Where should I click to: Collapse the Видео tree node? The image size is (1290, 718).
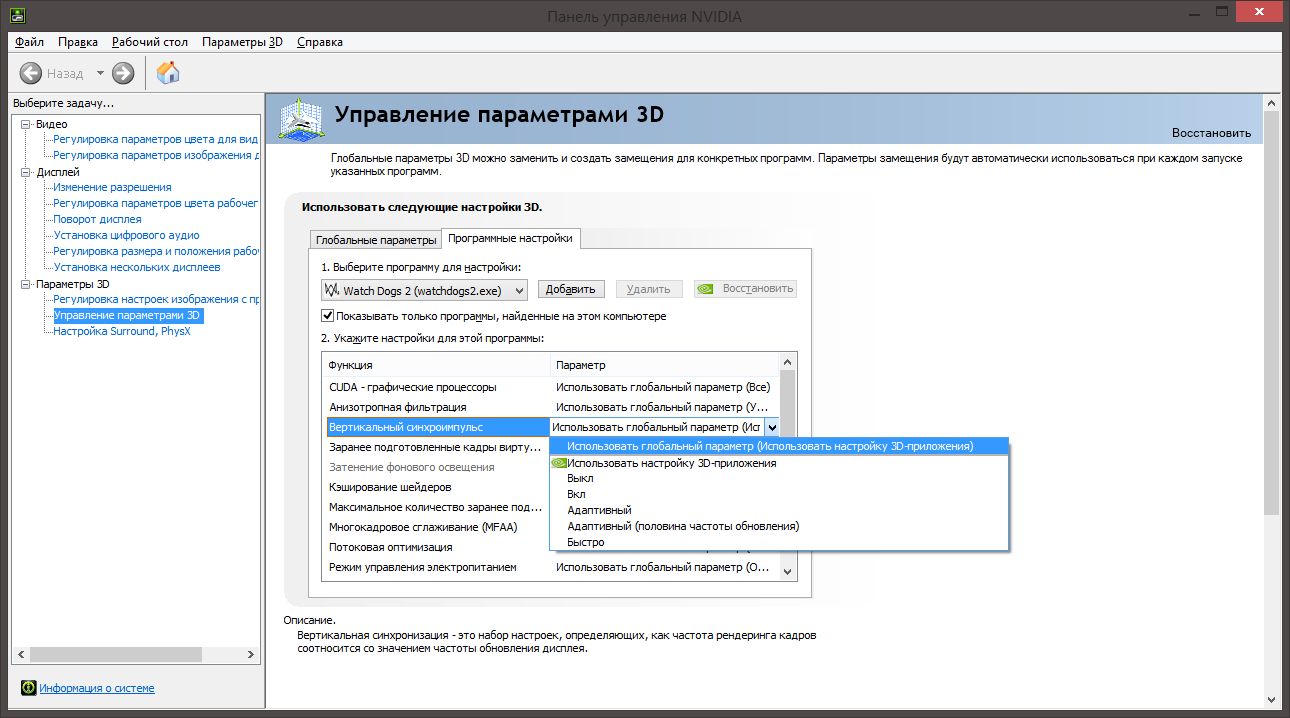27,123
